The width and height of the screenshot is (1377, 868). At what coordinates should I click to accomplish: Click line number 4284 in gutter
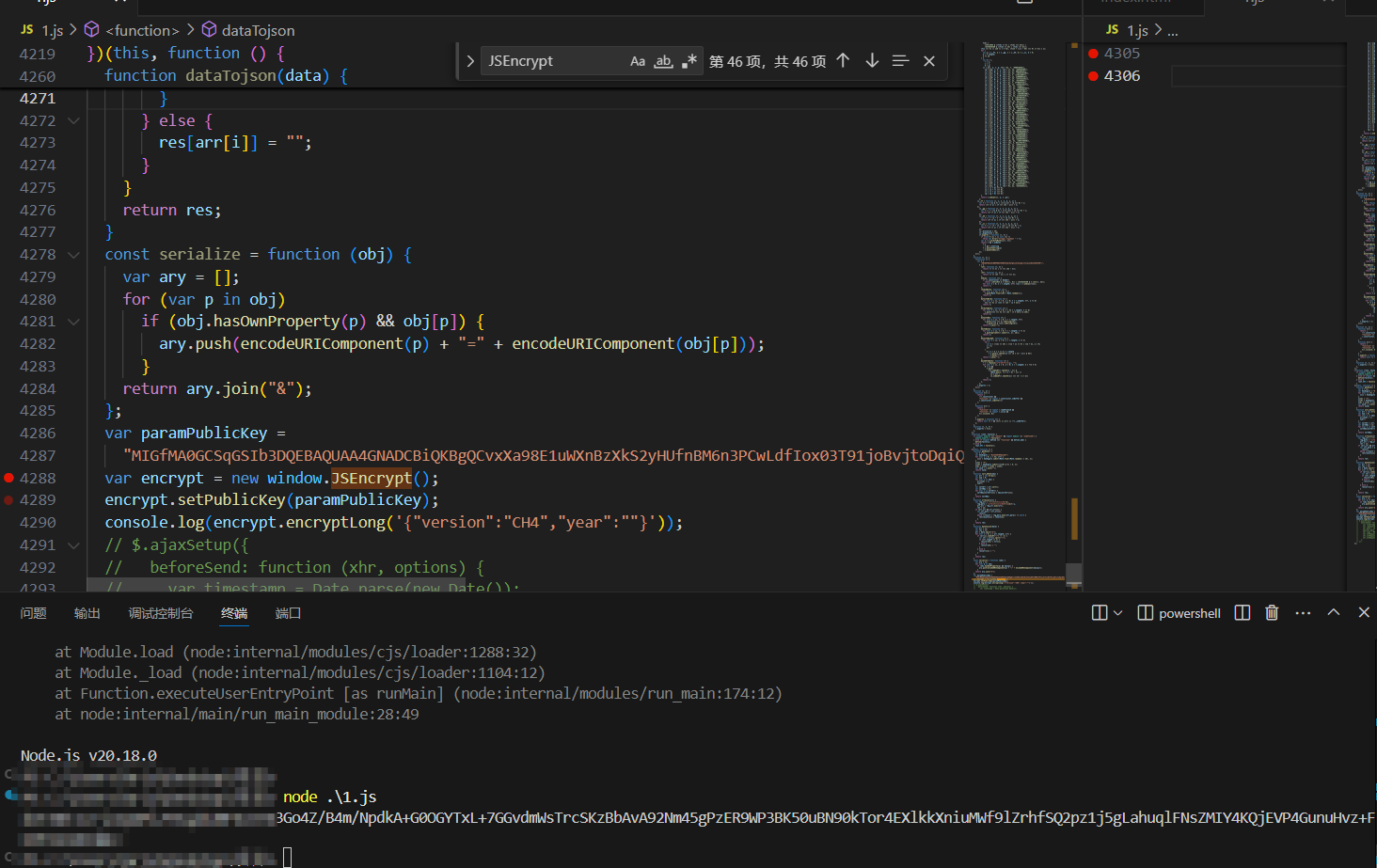coord(38,389)
